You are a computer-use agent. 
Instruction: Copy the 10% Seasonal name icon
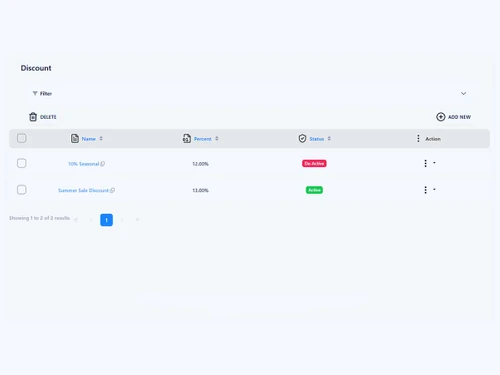103,164
